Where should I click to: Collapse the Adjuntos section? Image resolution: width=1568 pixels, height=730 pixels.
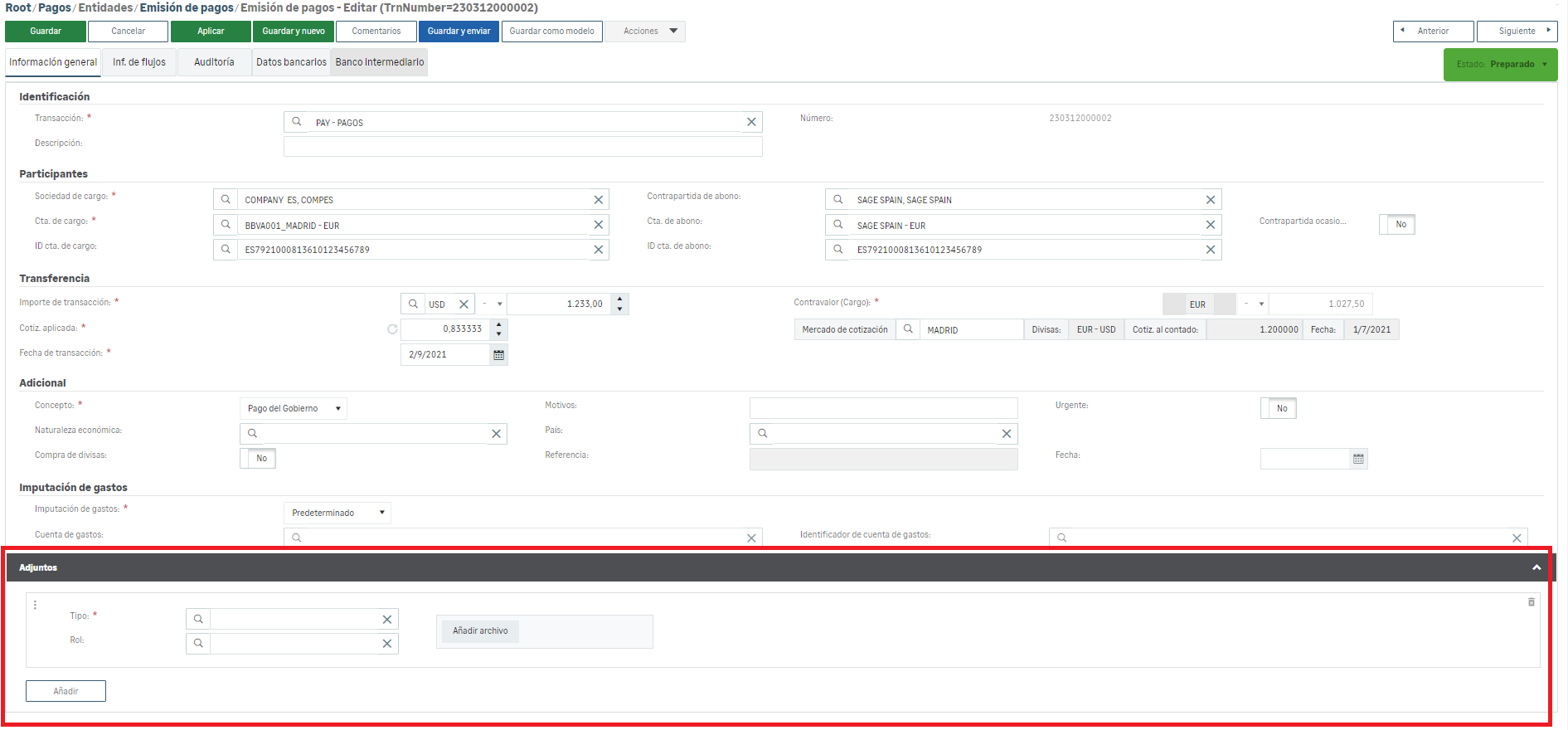pos(1536,567)
